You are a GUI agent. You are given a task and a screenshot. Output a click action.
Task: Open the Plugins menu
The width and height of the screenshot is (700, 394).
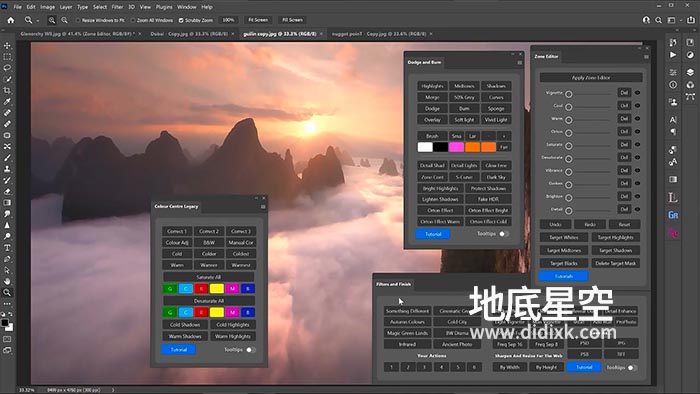[x=164, y=7]
